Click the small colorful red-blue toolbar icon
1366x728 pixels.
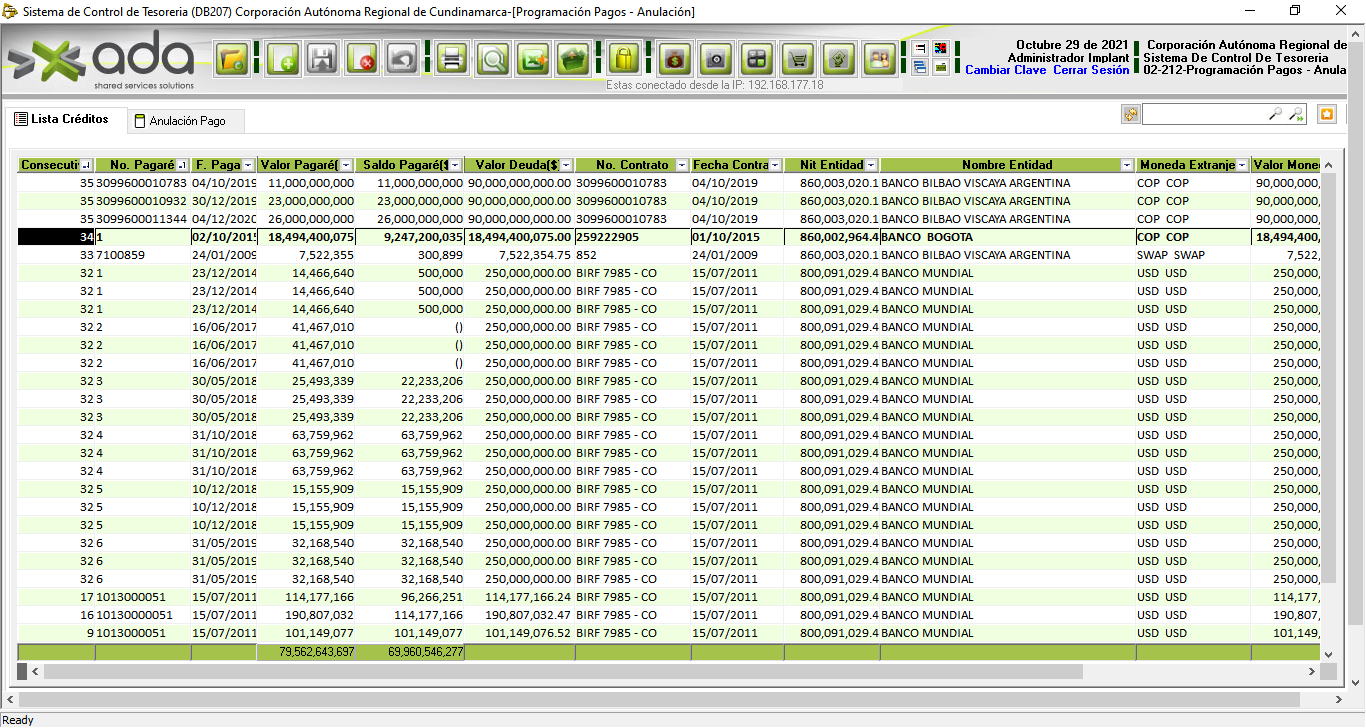point(940,48)
